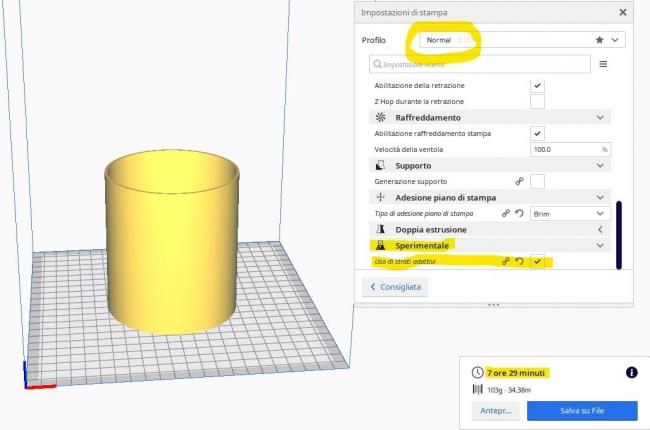Expand the Doppia estrusione section
The image size is (650, 430).
pyautogui.click(x=600, y=229)
